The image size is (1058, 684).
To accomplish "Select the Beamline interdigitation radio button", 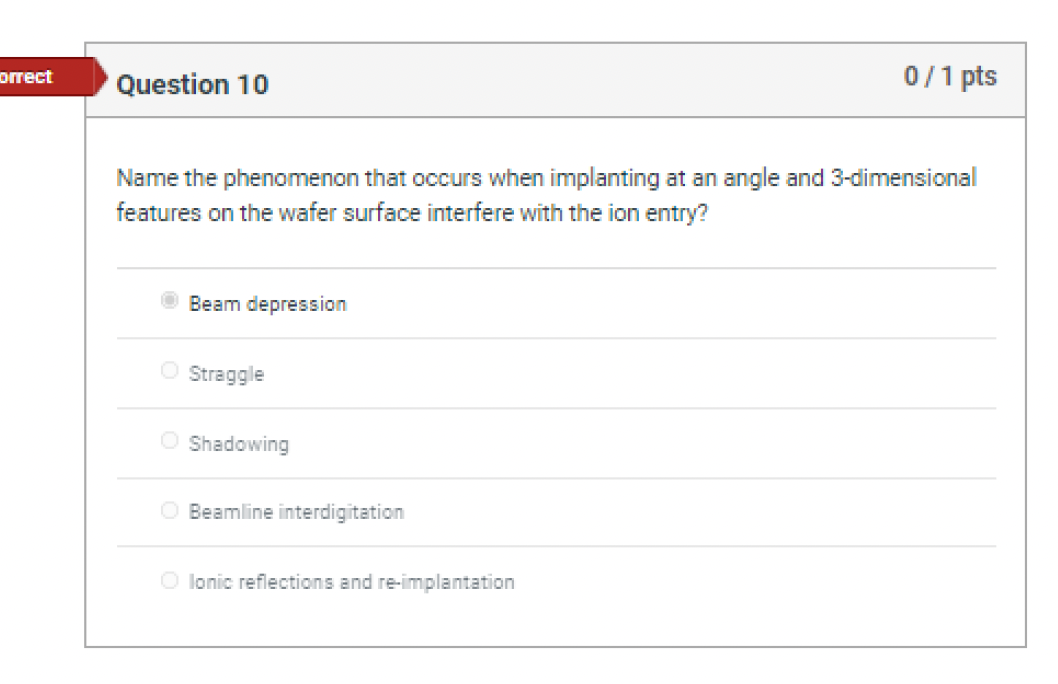I will coord(170,511).
